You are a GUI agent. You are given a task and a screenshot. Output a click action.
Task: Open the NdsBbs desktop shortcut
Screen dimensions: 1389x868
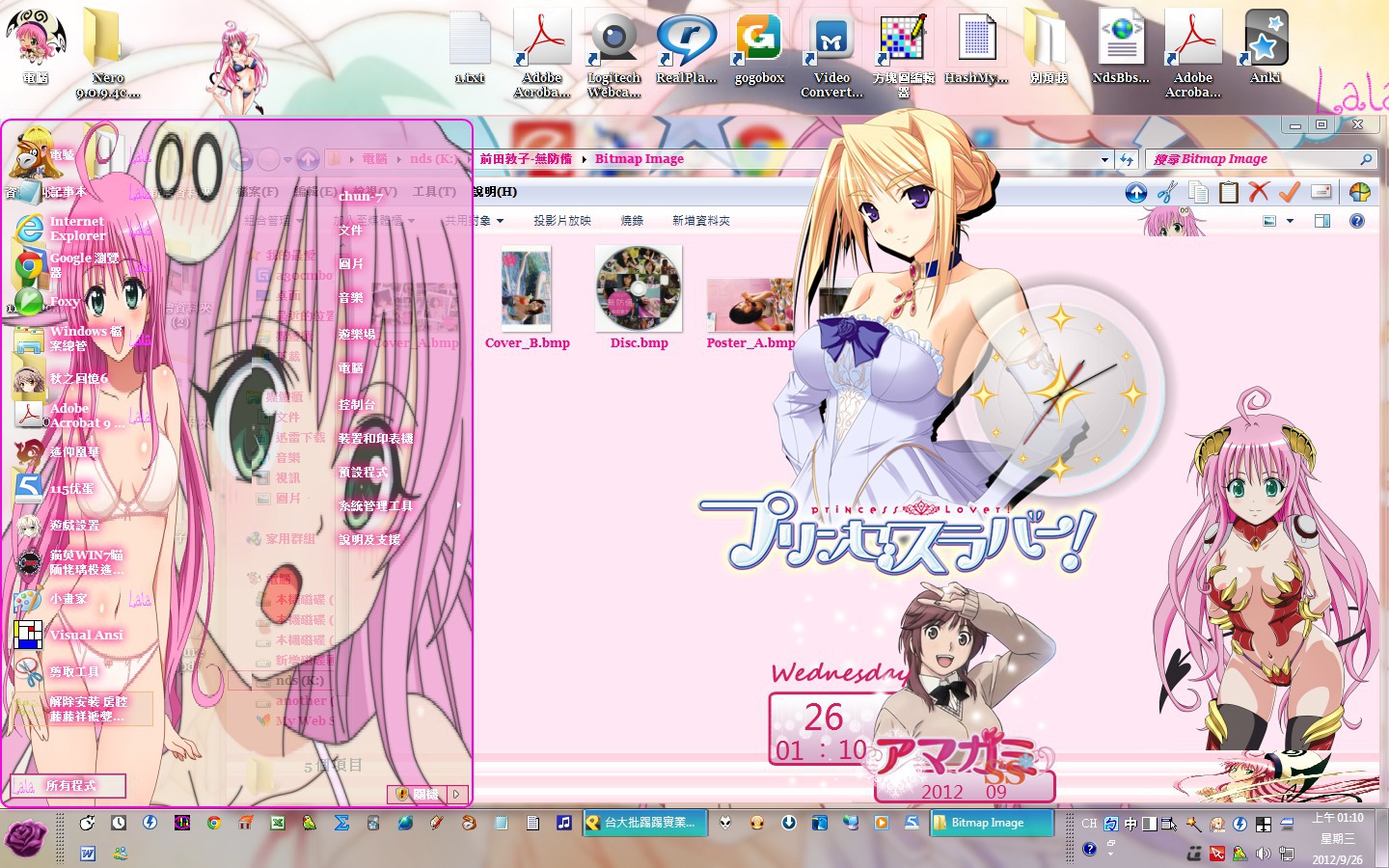tap(1121, 48)
